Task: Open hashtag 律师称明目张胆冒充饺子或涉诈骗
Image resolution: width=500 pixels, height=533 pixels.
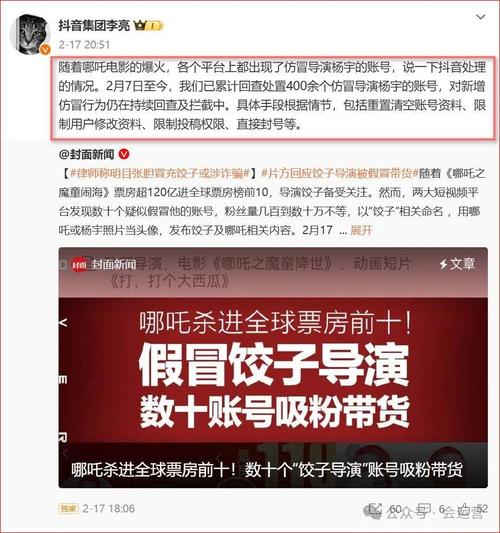Action: [x=160, y=173]
